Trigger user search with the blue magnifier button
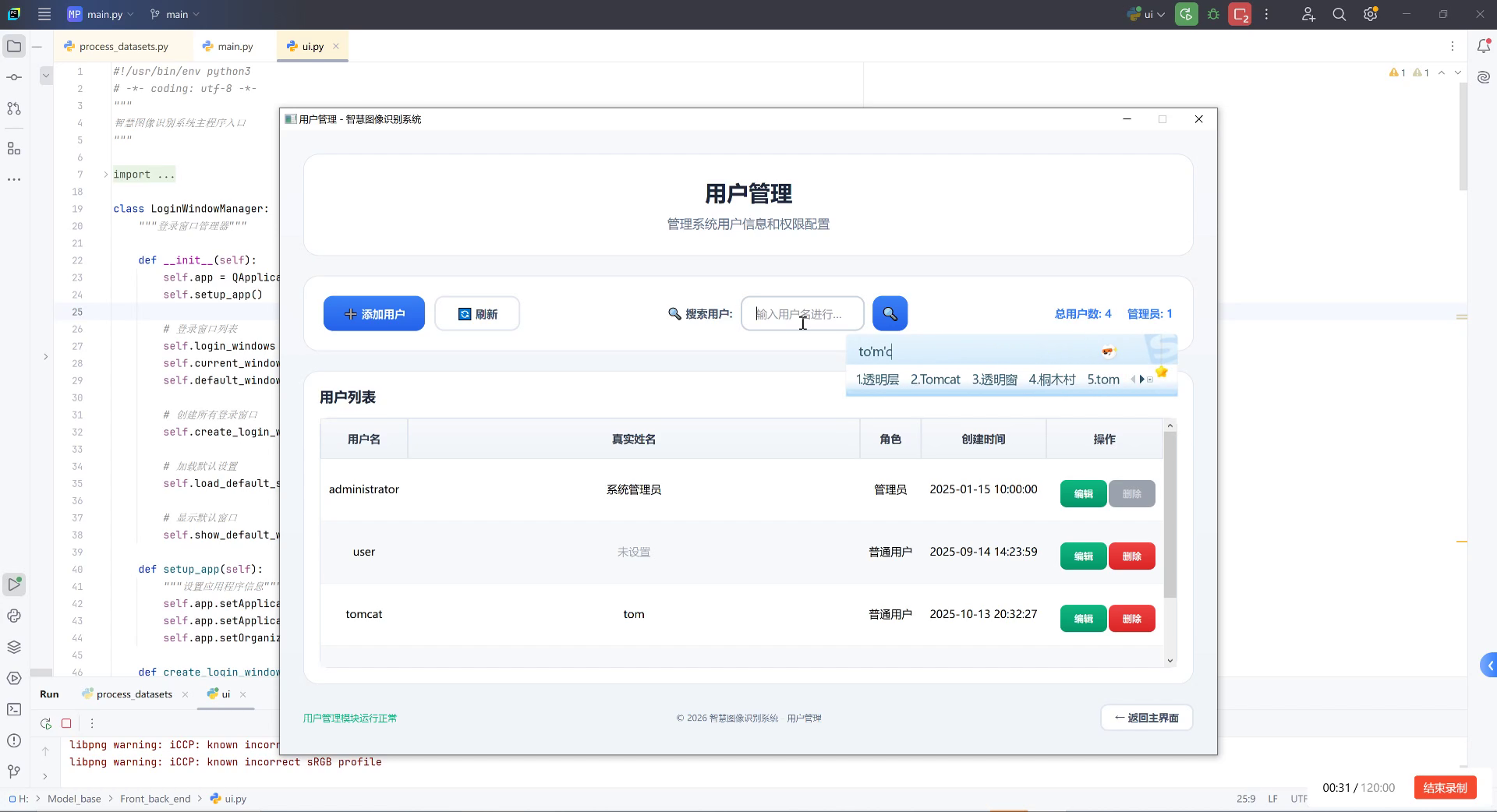This screenshot has width=1497, height=812. click(x=890, y=313)
